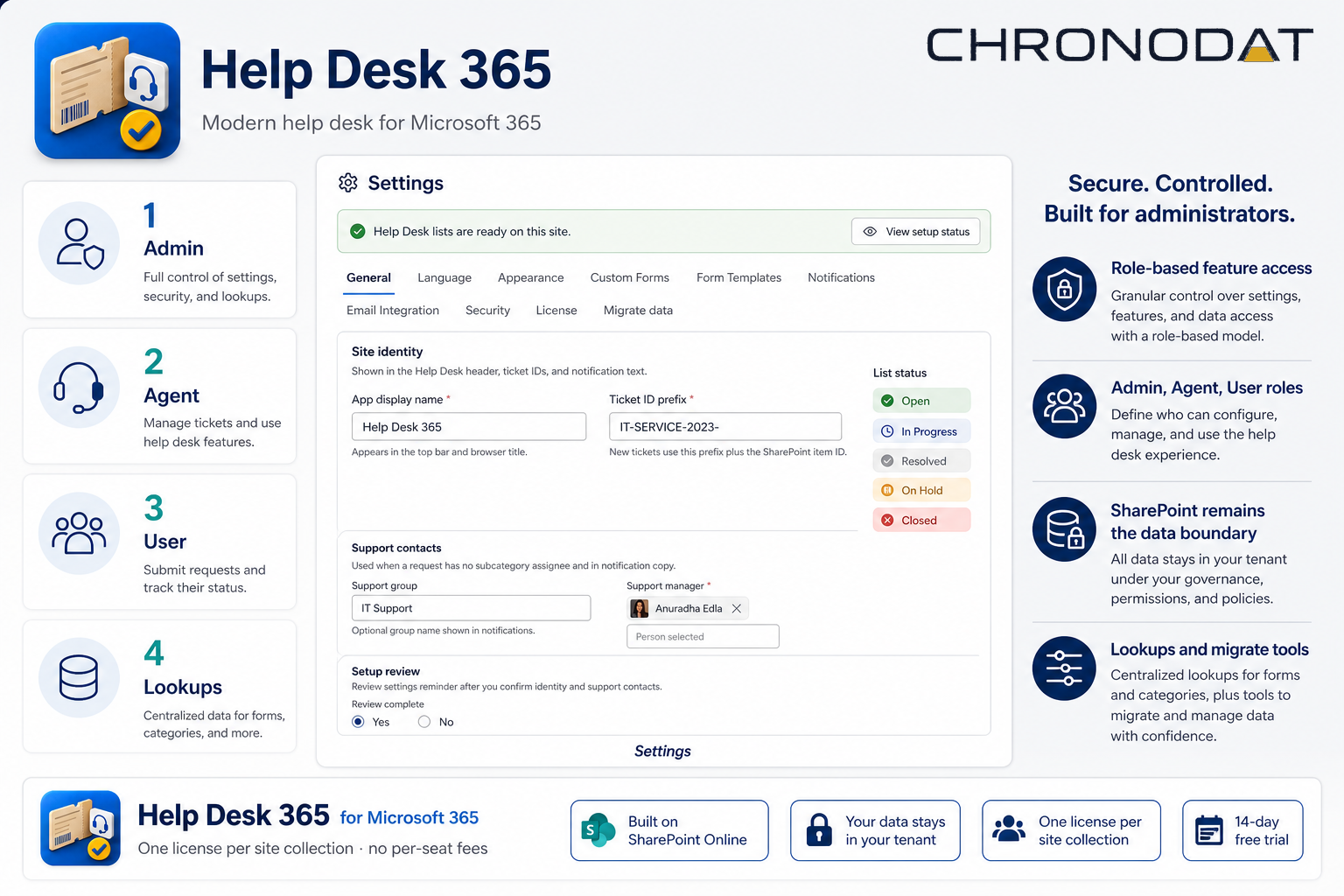Click the Agent headset icon
The width and height of the screenshot is (1344, 896).
(80, 387)
